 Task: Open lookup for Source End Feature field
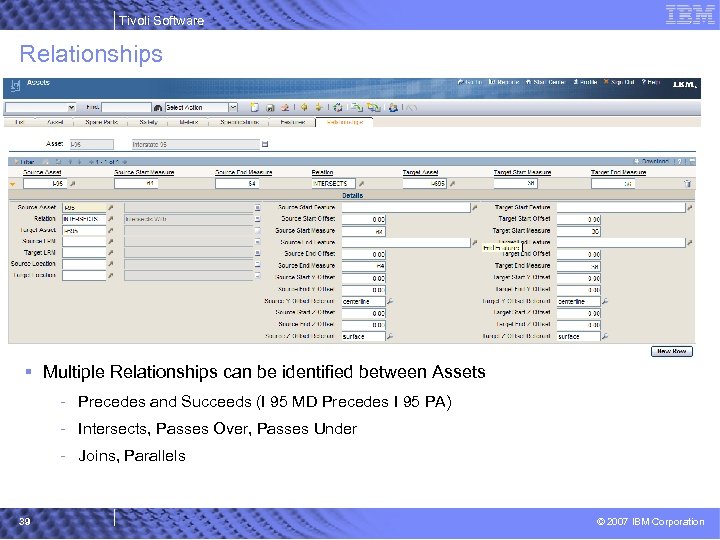[474, 242]
